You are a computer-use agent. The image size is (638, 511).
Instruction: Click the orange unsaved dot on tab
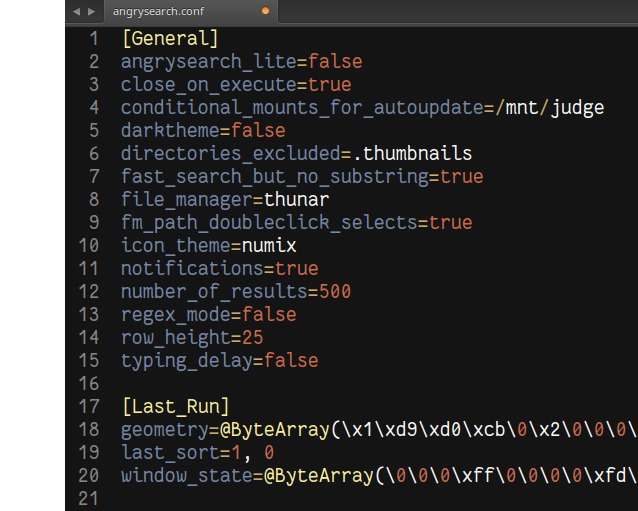coord(265,11)
